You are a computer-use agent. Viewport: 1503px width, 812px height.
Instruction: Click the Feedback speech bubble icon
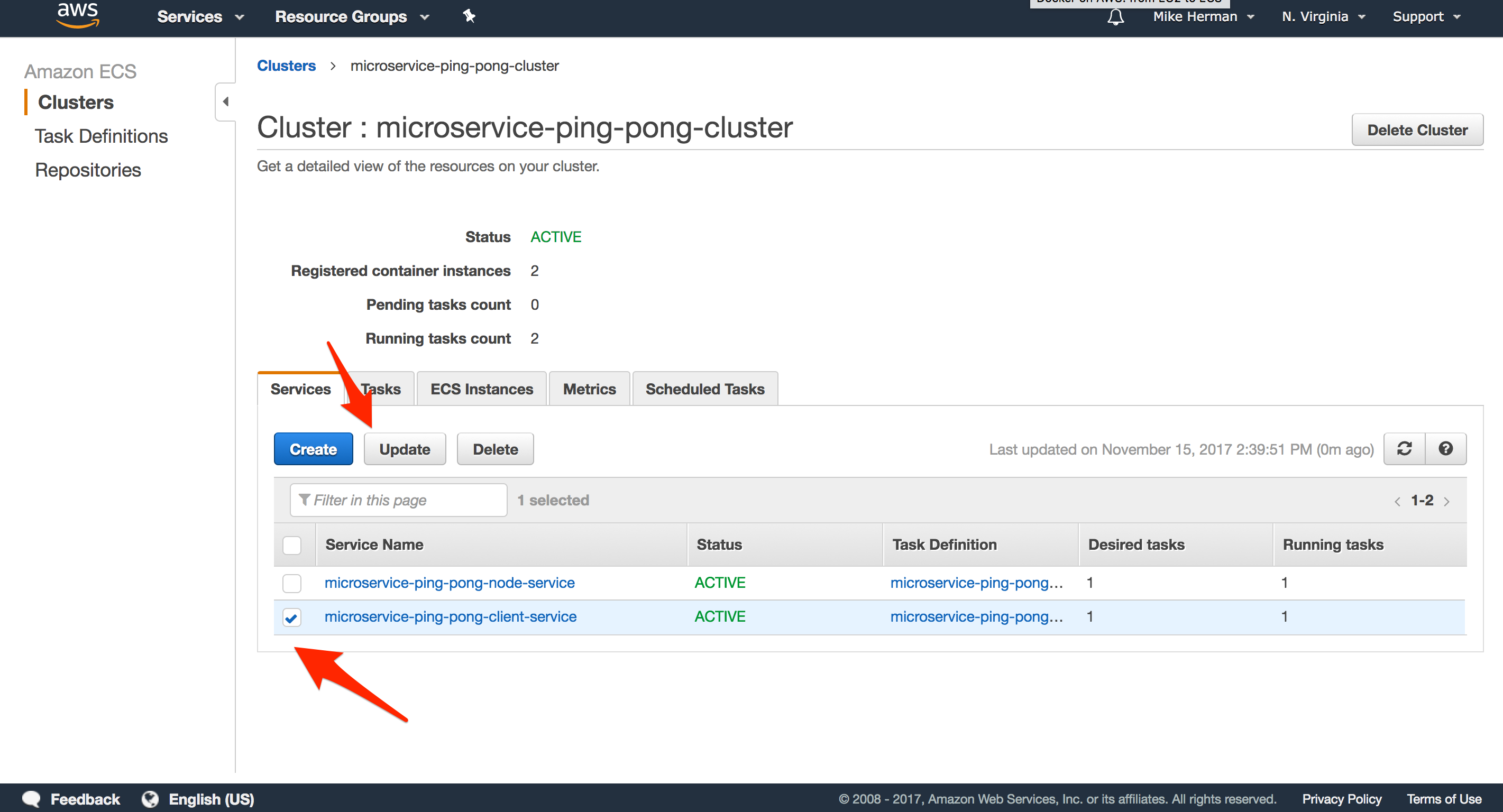(32, 799)
